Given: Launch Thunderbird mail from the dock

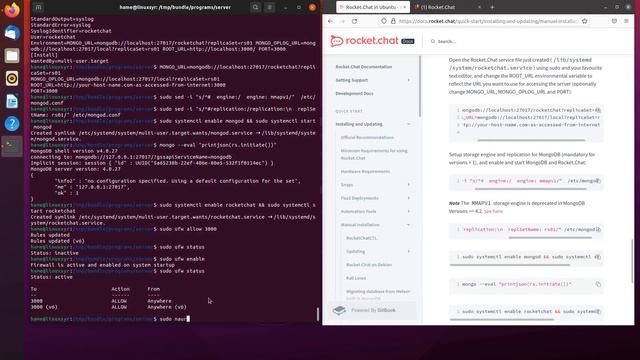Looking at the screenshot, I should pyautogui.click(x=12, y=33).
